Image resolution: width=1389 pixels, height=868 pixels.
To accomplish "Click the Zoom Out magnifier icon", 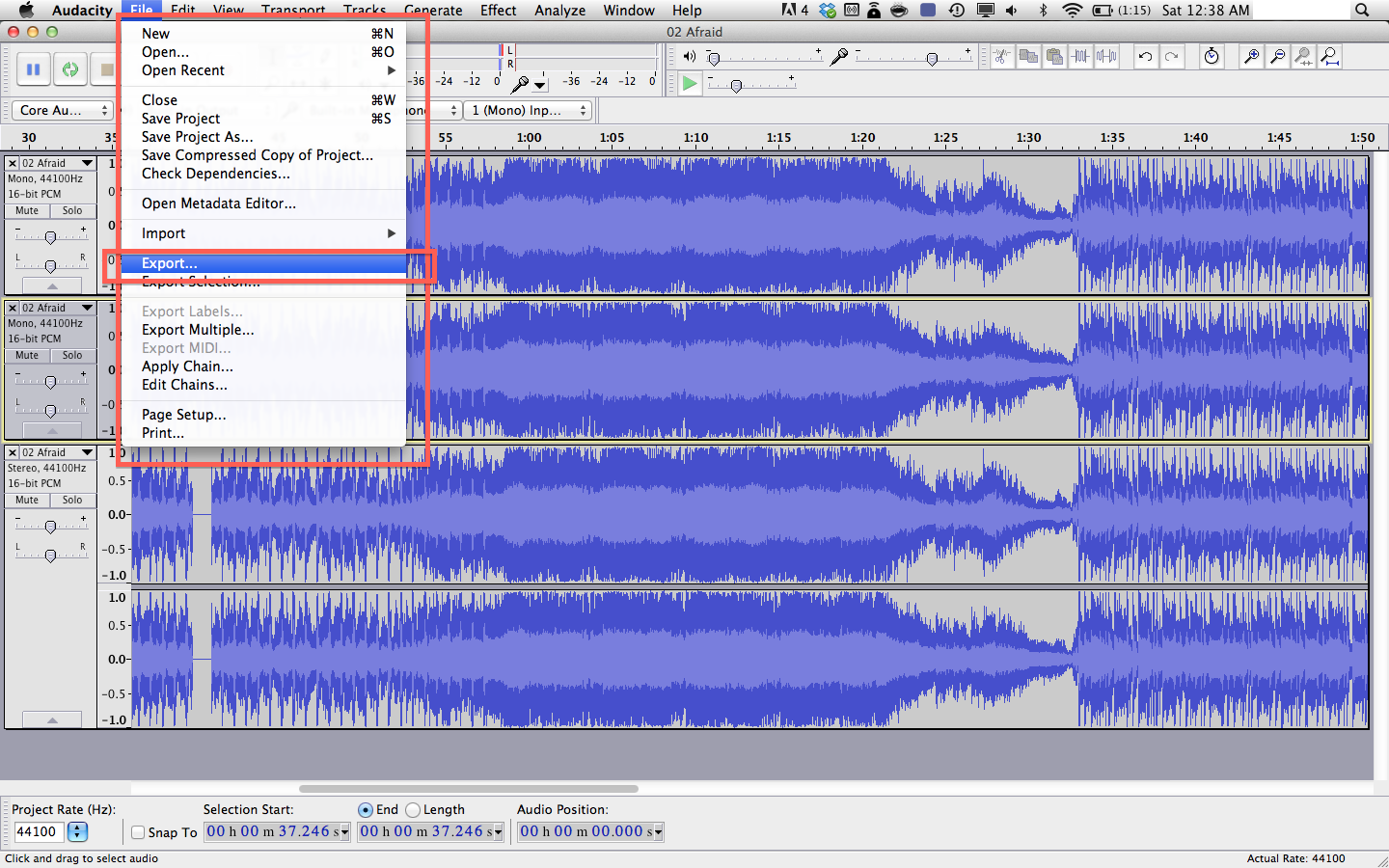I will (1277, 57).
